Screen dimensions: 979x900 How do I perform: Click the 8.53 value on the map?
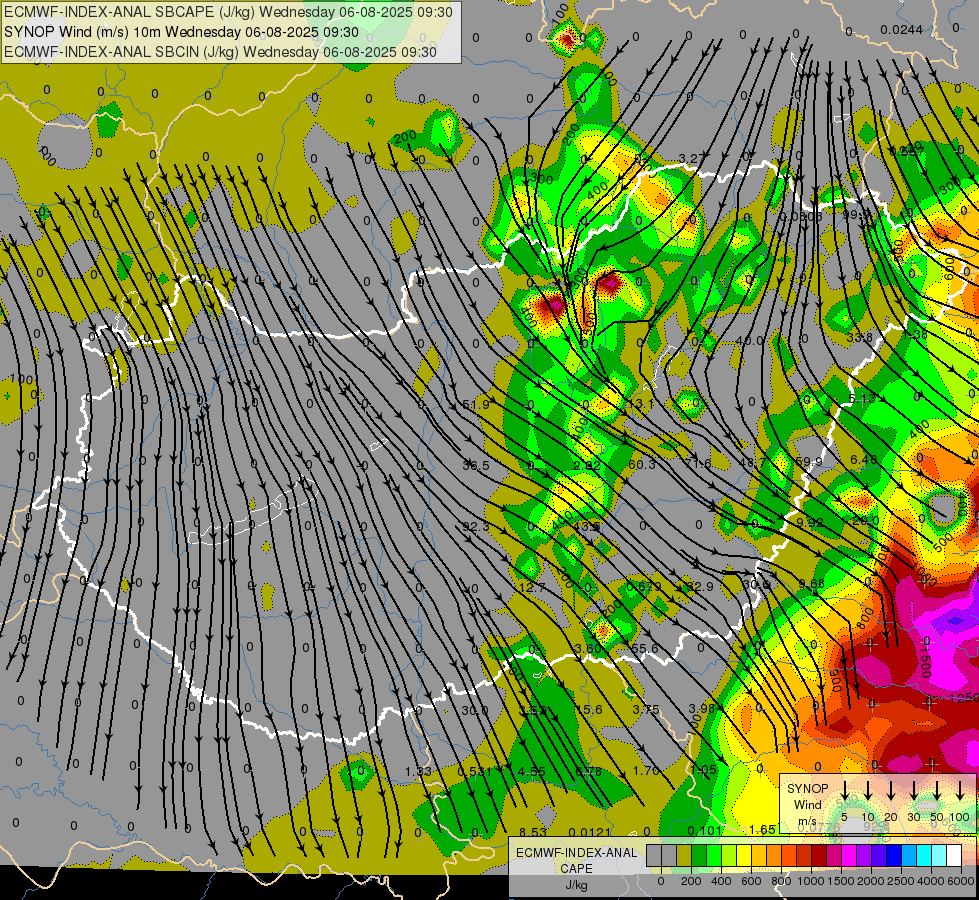533,832
